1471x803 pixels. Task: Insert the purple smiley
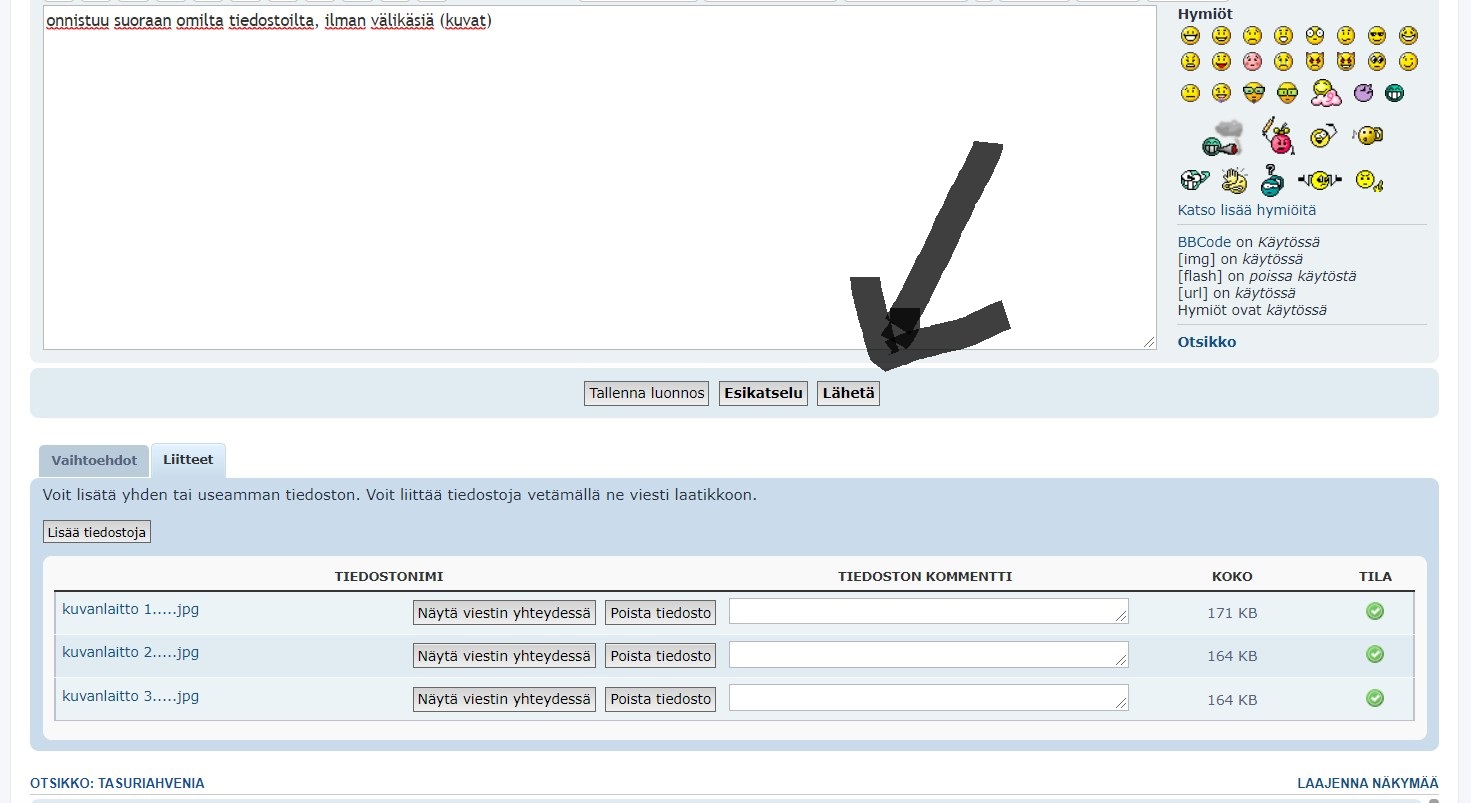point(1363,93)
